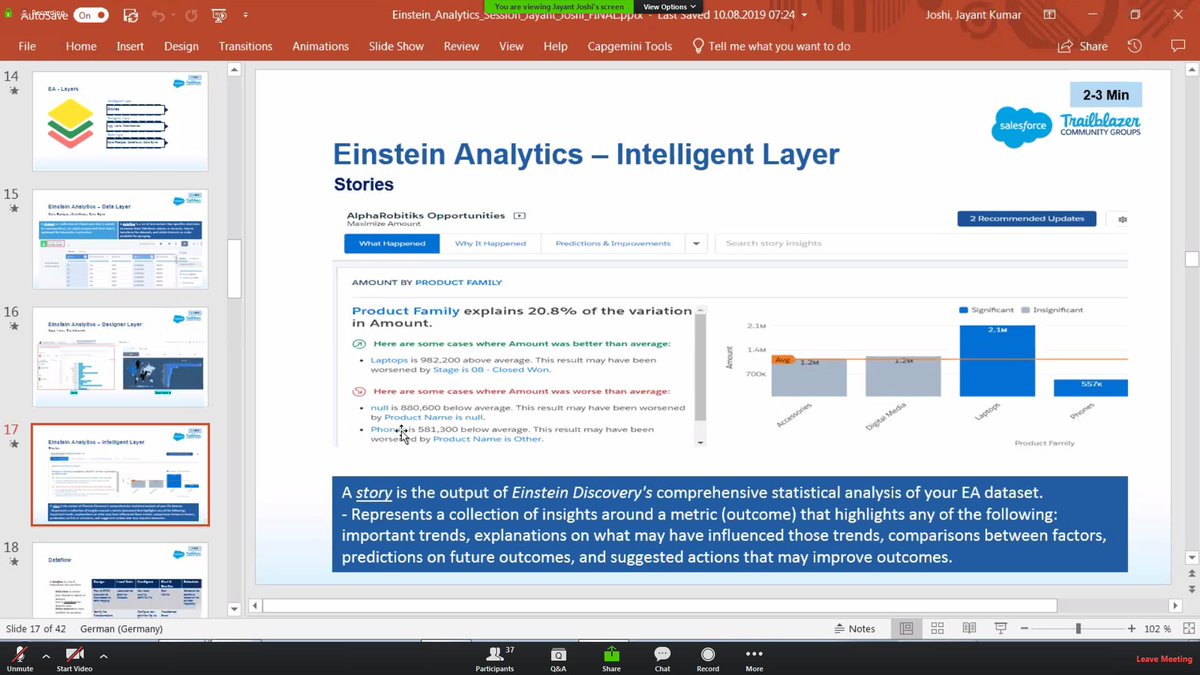Start Slide Show icon in status bar
This screenshot has height=675, width=1200.
point(1000,629)
